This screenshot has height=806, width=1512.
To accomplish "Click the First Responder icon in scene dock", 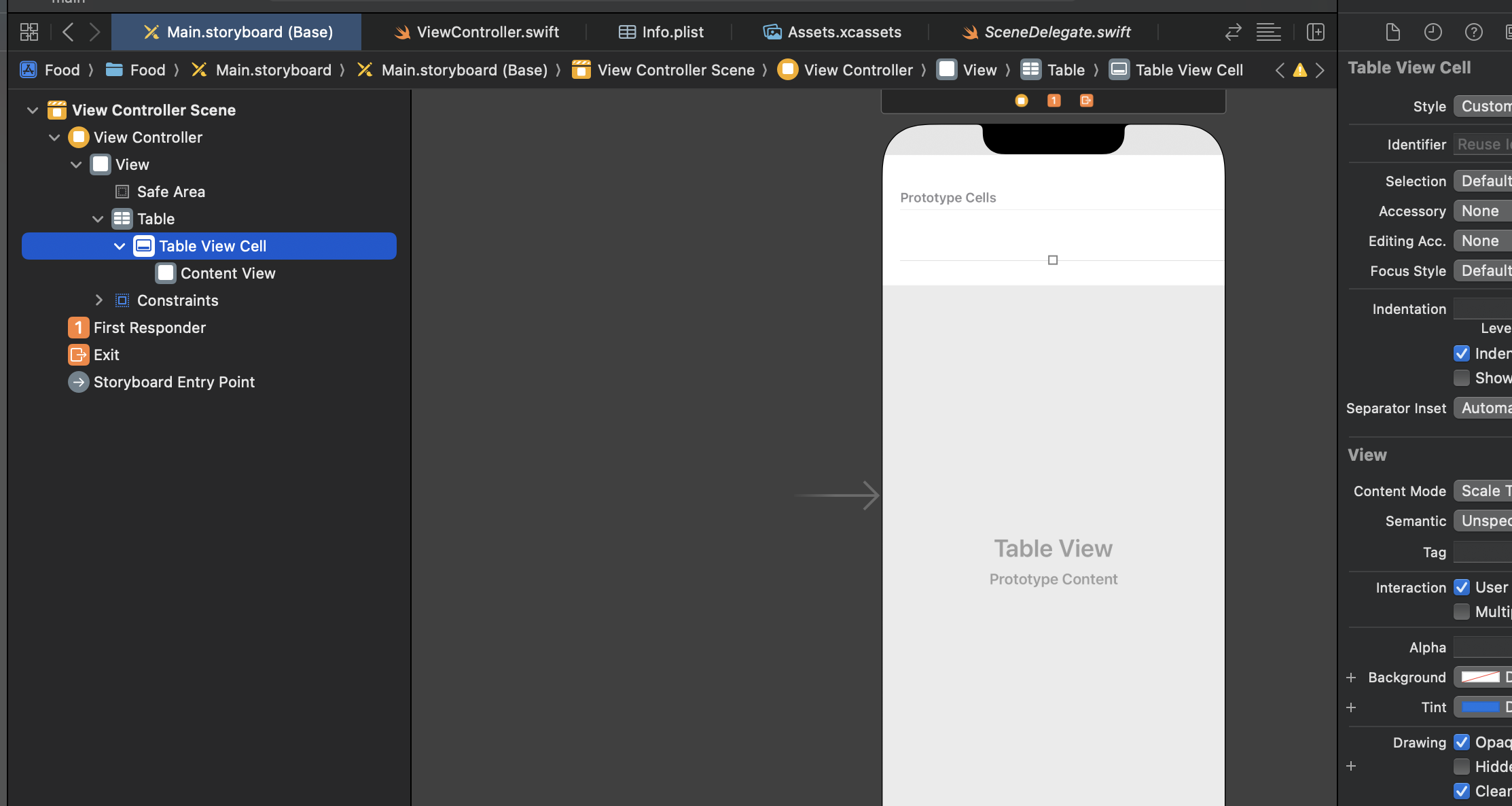I will tap(1054, 101).
